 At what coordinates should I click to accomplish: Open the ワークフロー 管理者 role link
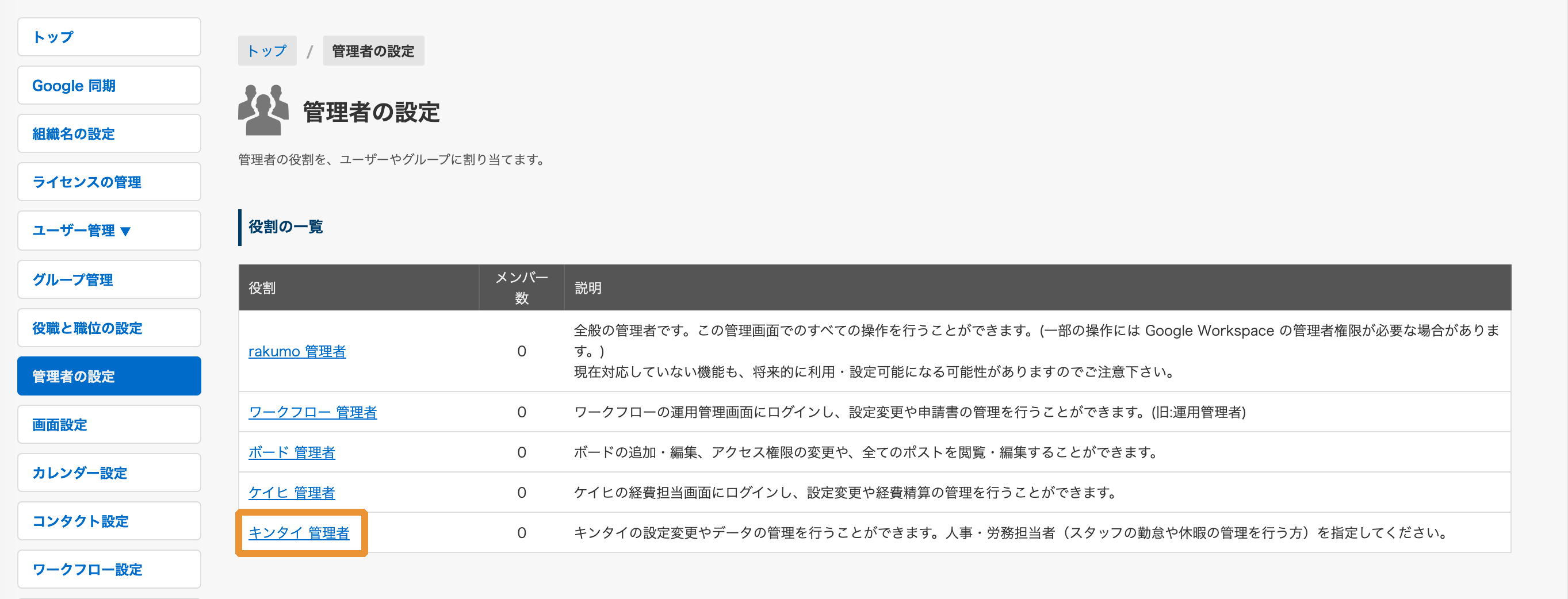[x=313, y=412]
